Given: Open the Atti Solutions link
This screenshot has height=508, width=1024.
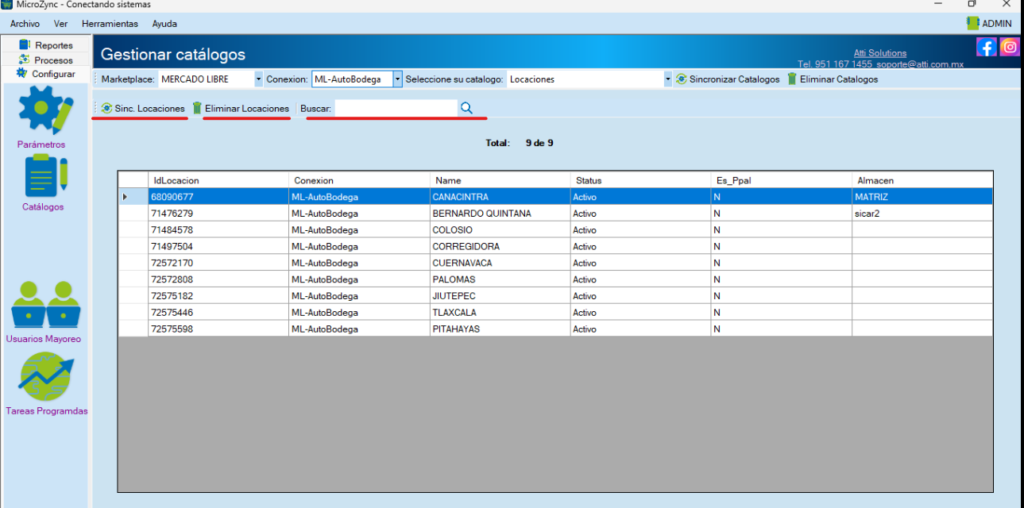Looking at the screenshot, I should tap(880, 53).
